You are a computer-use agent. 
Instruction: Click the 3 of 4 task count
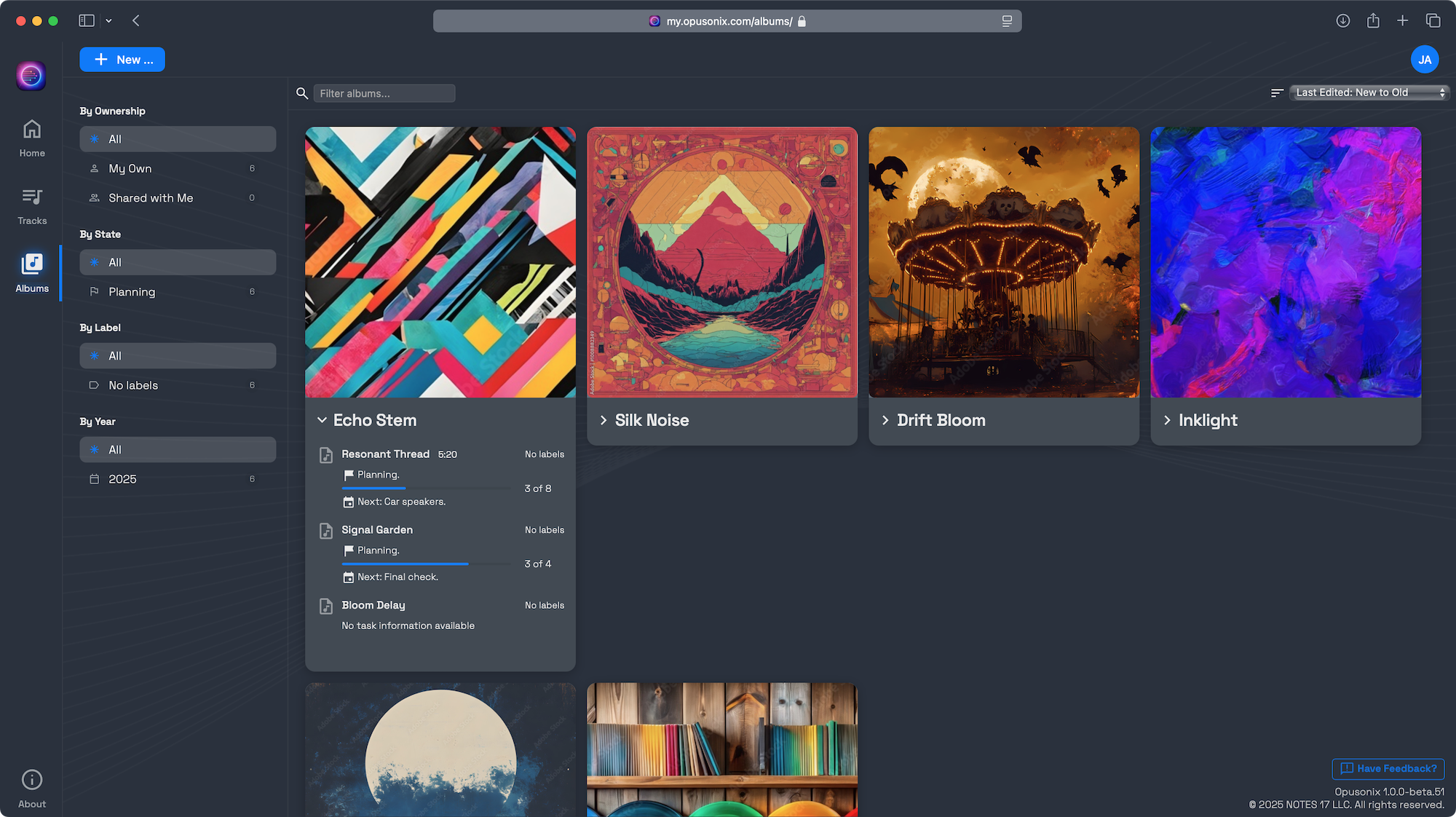pos(538,564)
